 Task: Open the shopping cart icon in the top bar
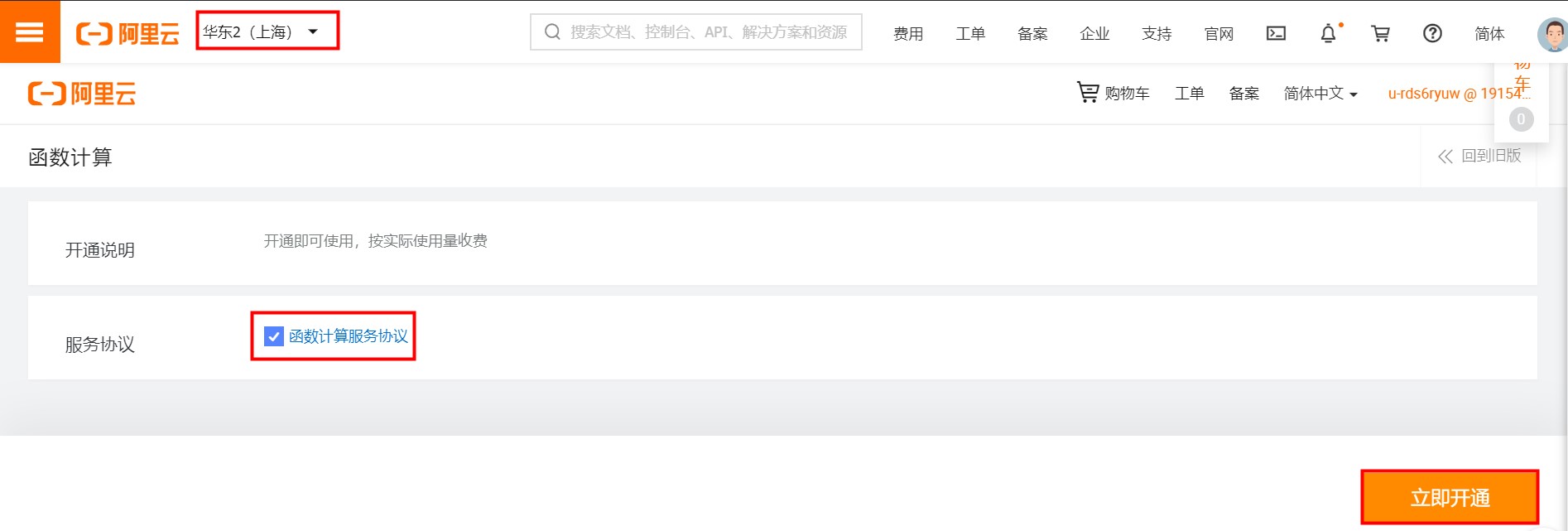[x=1380, y=33]
